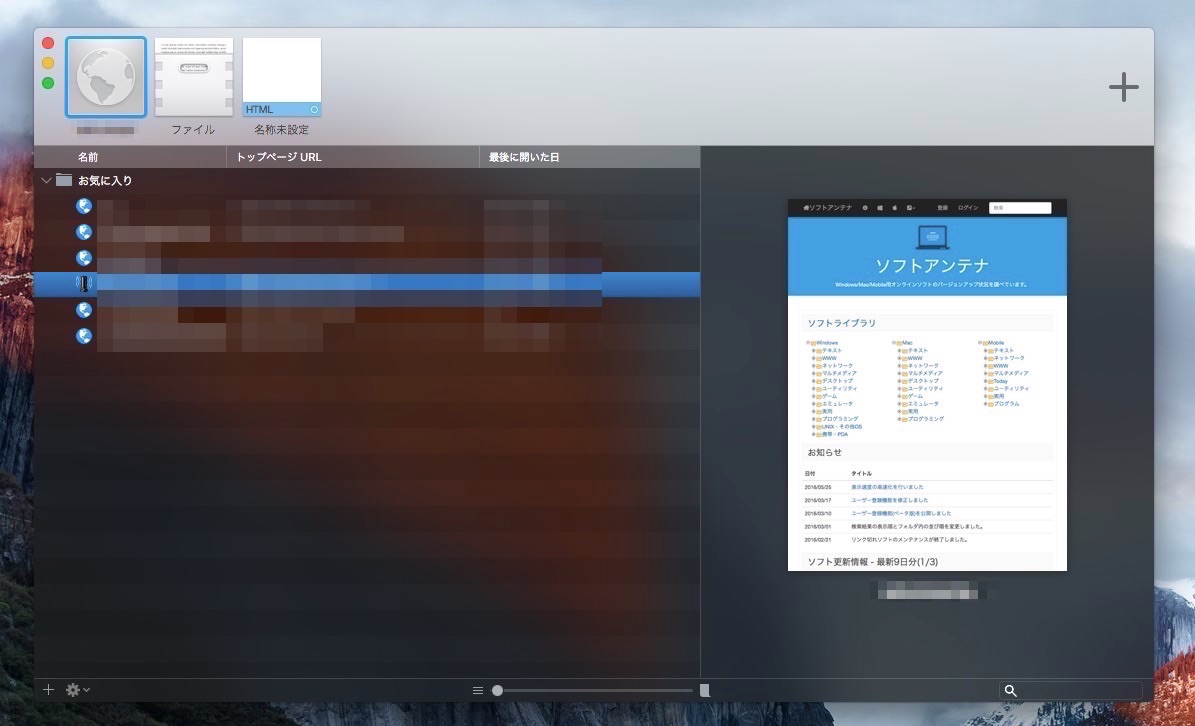
Task: Zoom the window with the green button
Action: click(48, 83)
